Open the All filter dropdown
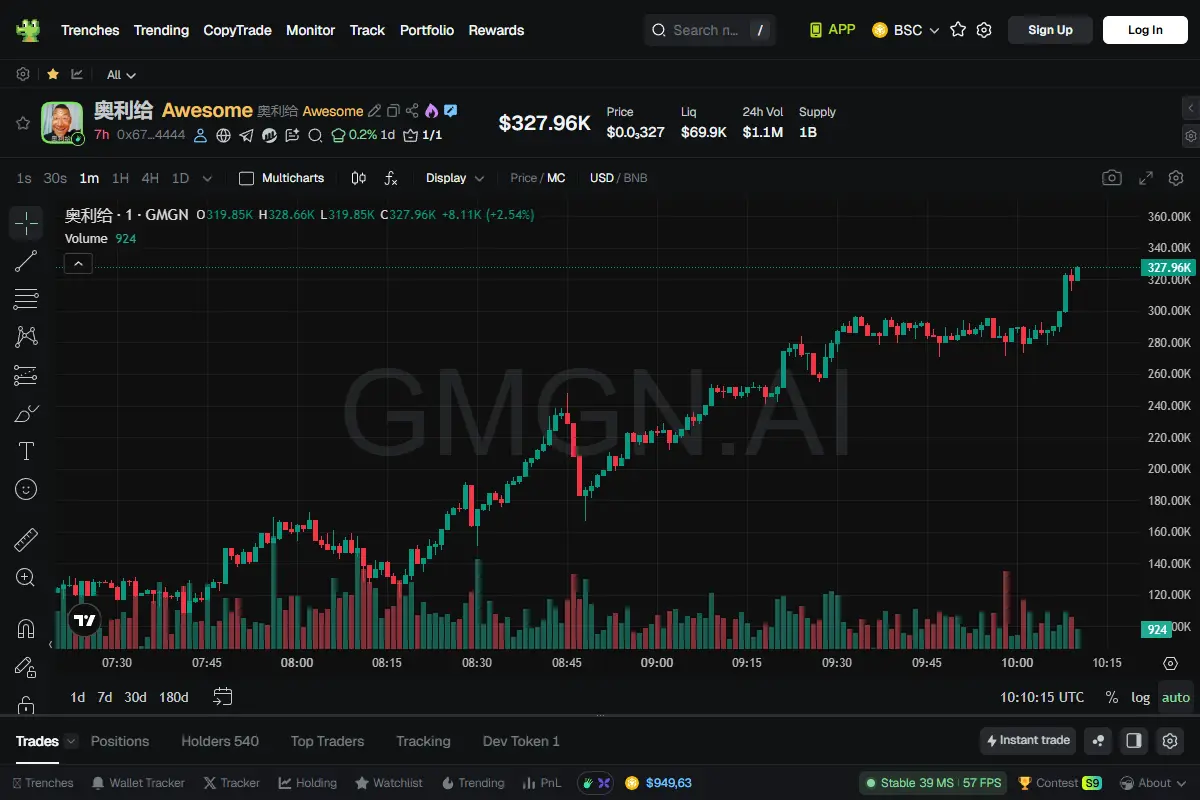The width and height of the screenshot is (1200, 800). [x=121, y=75]
